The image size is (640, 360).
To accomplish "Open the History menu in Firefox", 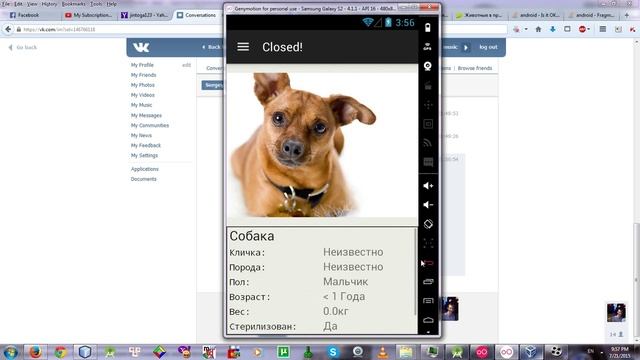I will 49,4.
